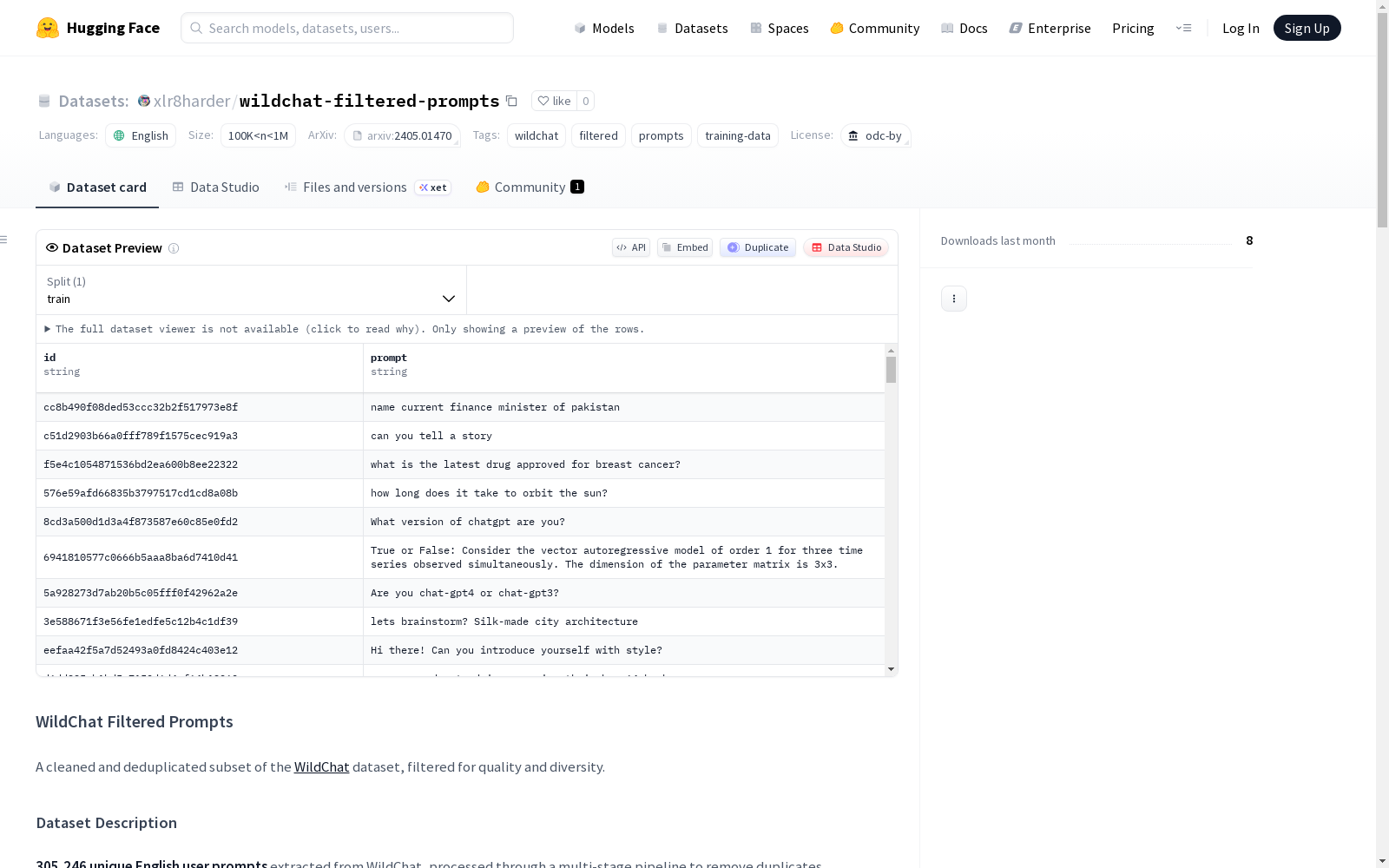Image resolution: width=1389 pixels, height=868 pixels.
Task: Click the prompt column header
Action: click(624, 368)
